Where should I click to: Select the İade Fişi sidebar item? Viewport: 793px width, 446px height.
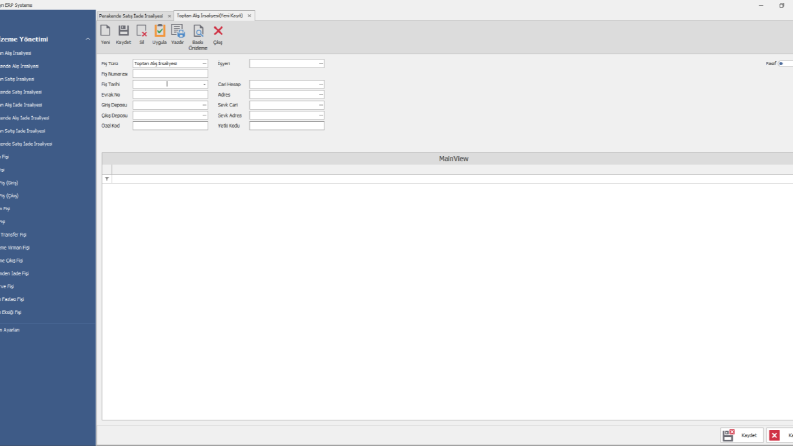click(x=15, y=274)
